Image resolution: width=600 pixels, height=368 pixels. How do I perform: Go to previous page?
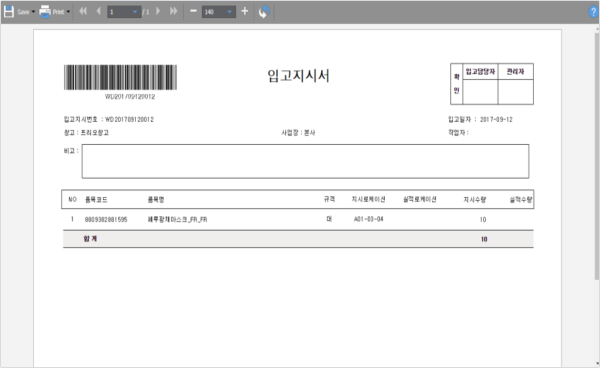click(99, 11)
